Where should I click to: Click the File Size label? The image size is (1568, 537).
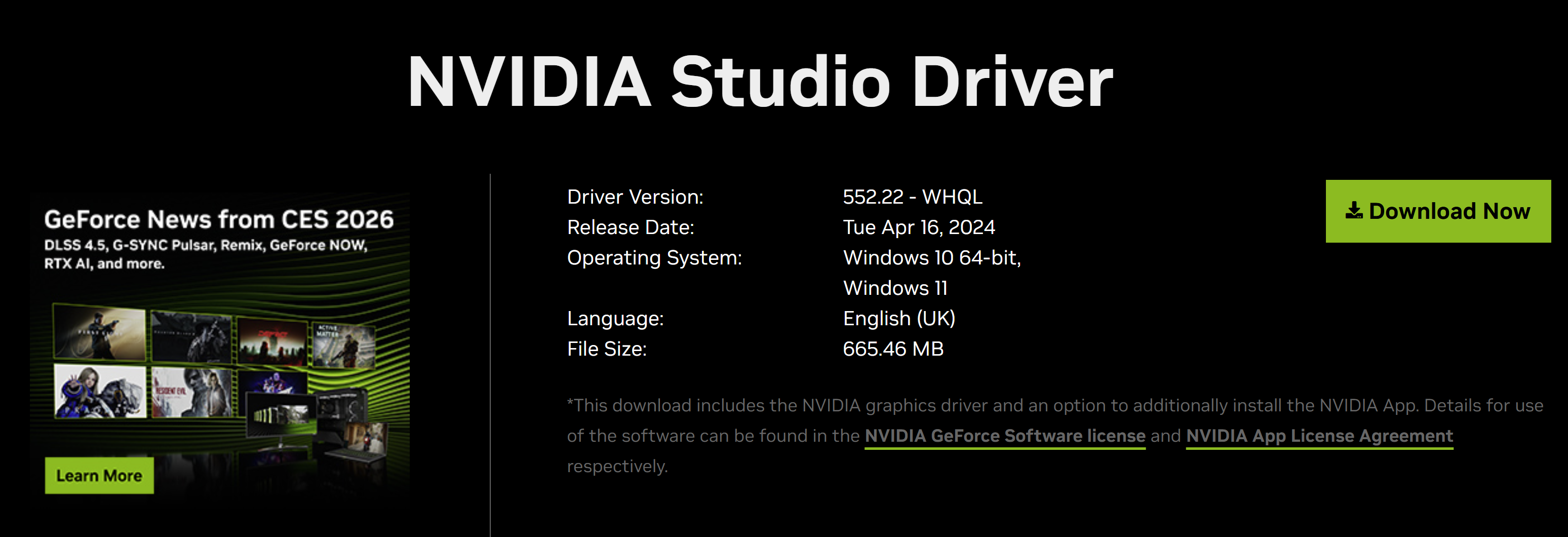point(607,349)
